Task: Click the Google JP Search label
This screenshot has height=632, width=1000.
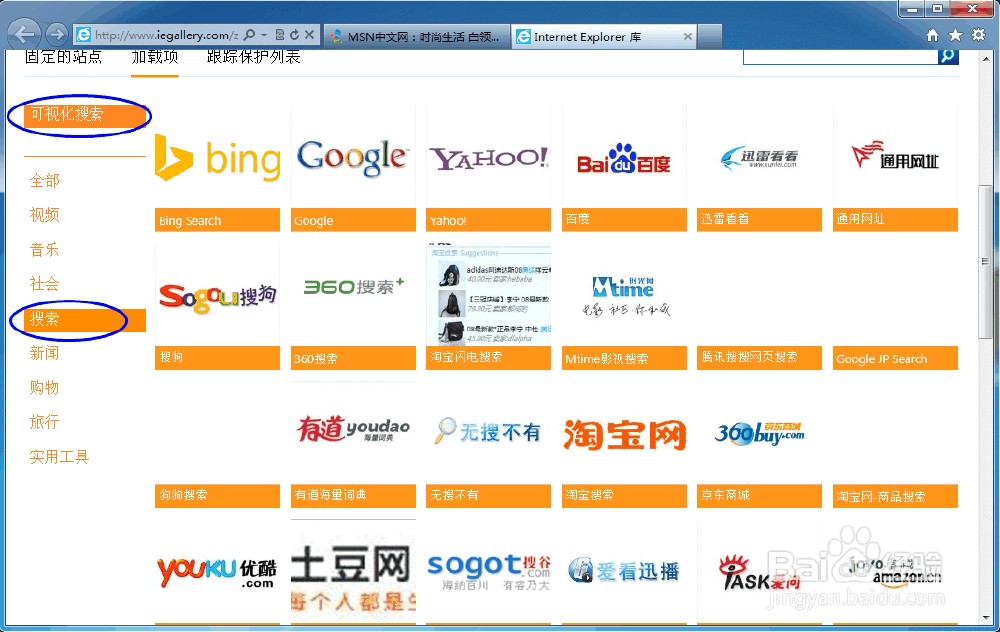Action: [895, 358]
